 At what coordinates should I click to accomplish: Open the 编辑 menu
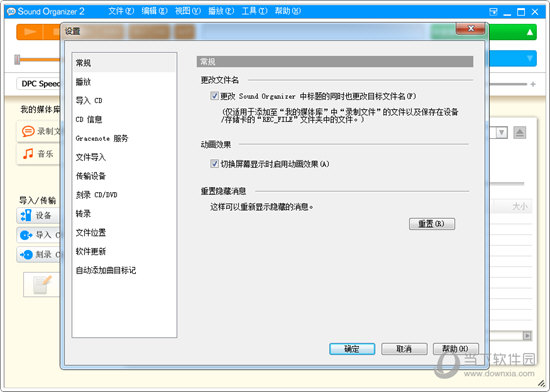(154, 11)
